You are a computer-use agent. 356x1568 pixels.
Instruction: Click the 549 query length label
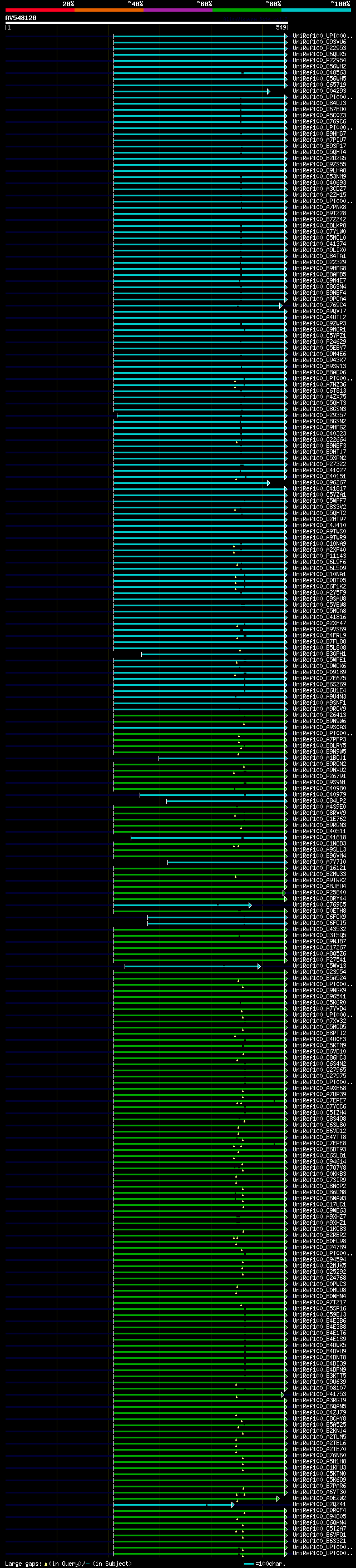click(280, 27)
